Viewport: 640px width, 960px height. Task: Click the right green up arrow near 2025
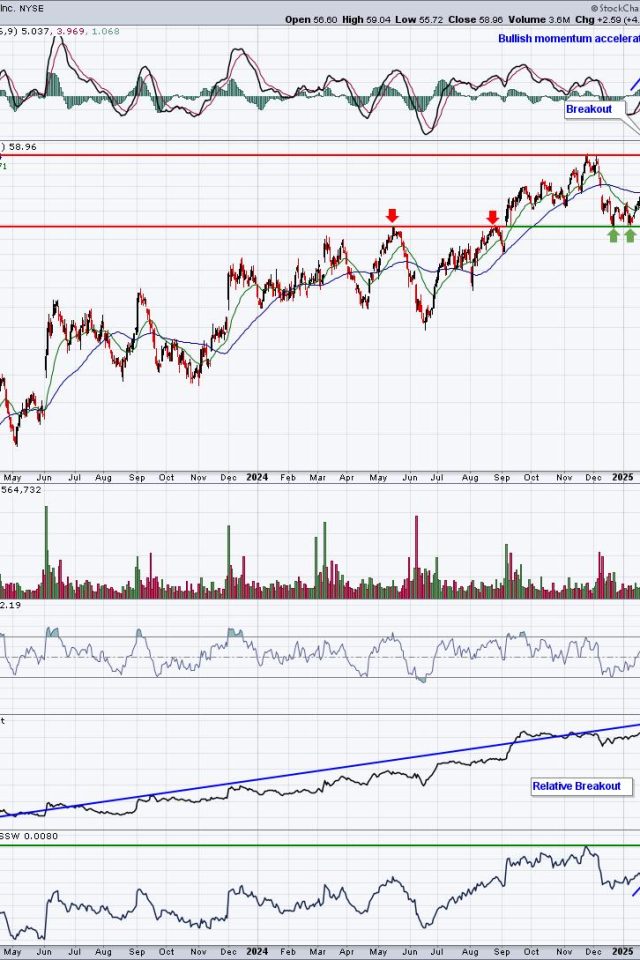[x=630, y=235]
